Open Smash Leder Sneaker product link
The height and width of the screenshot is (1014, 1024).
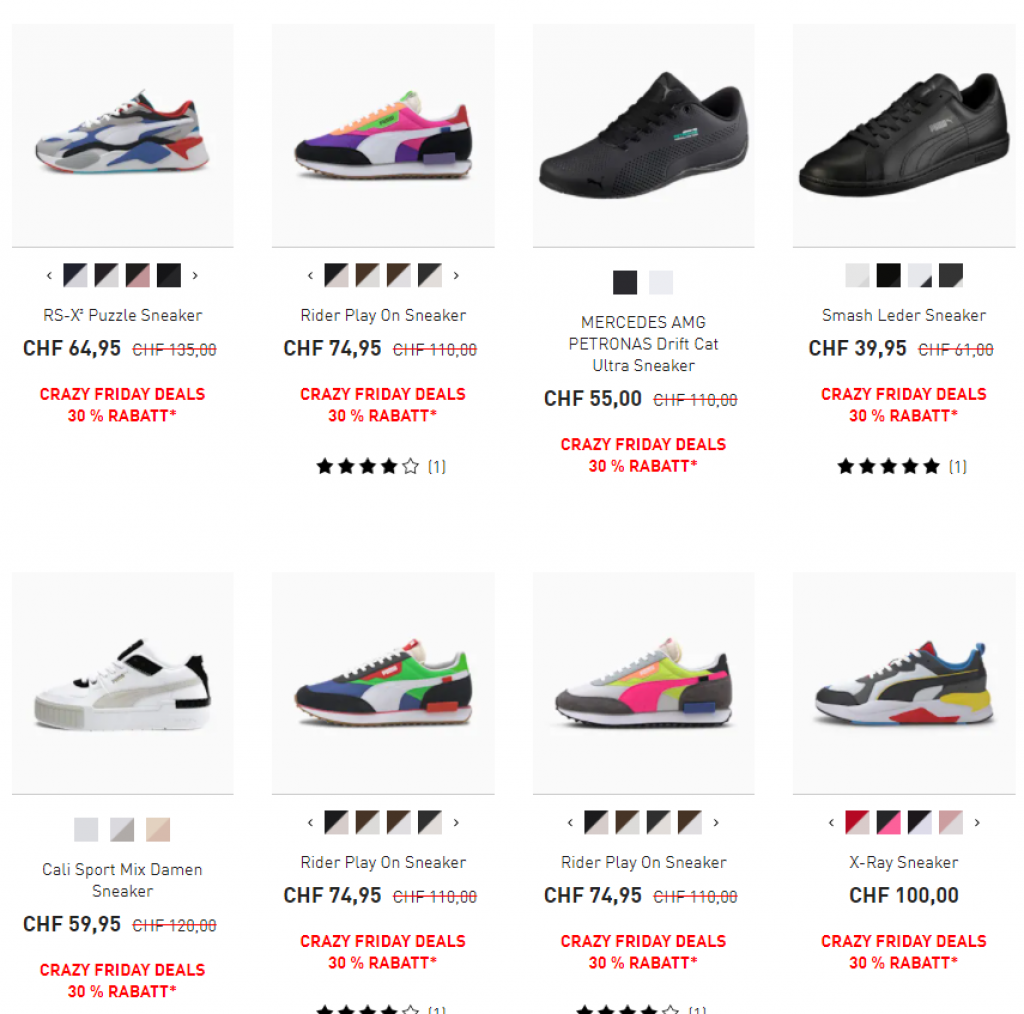point(904,315)
